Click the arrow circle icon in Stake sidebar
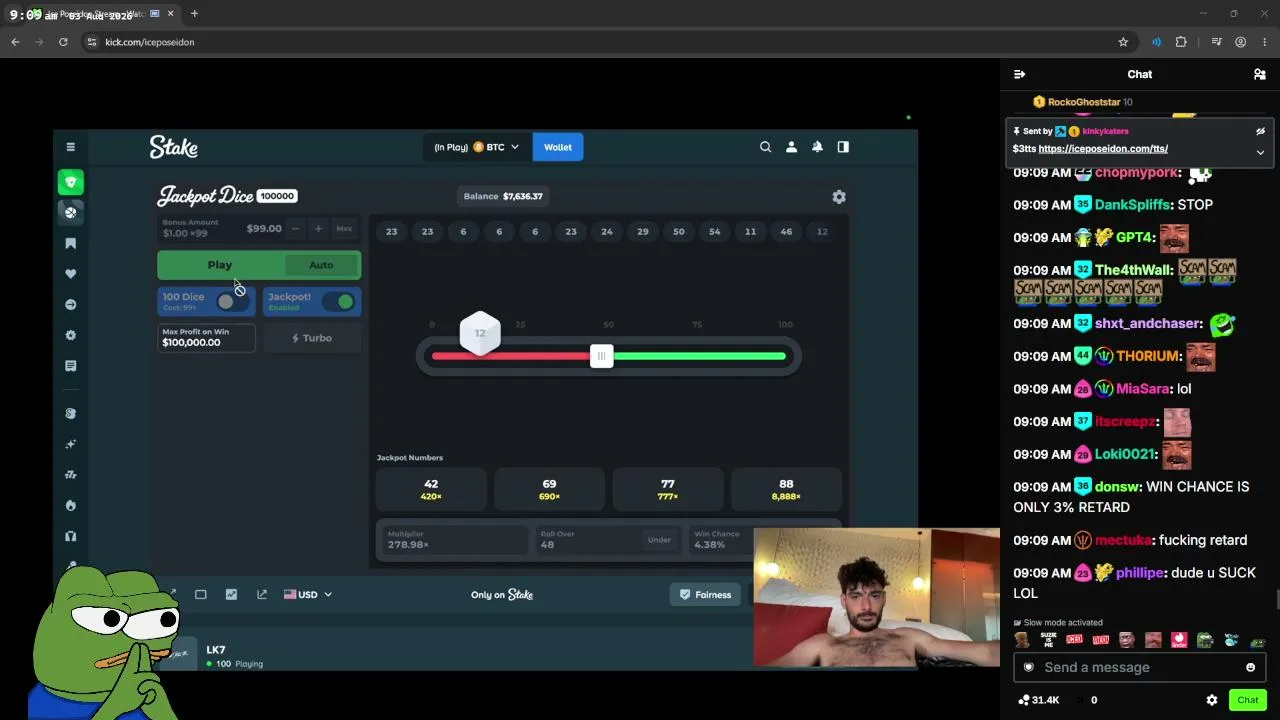 coord(70,304)
